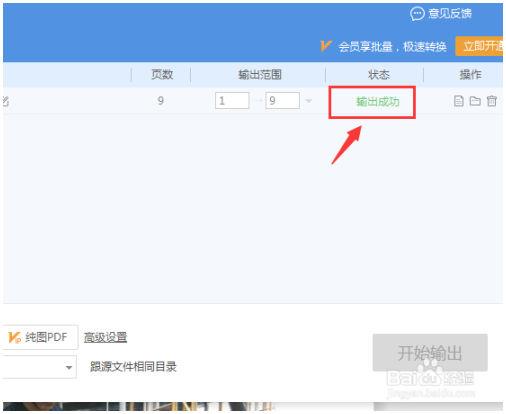Open the output folder icon
Image resolution: width=506 pixels, height=414 pixels.
point(475,101)
